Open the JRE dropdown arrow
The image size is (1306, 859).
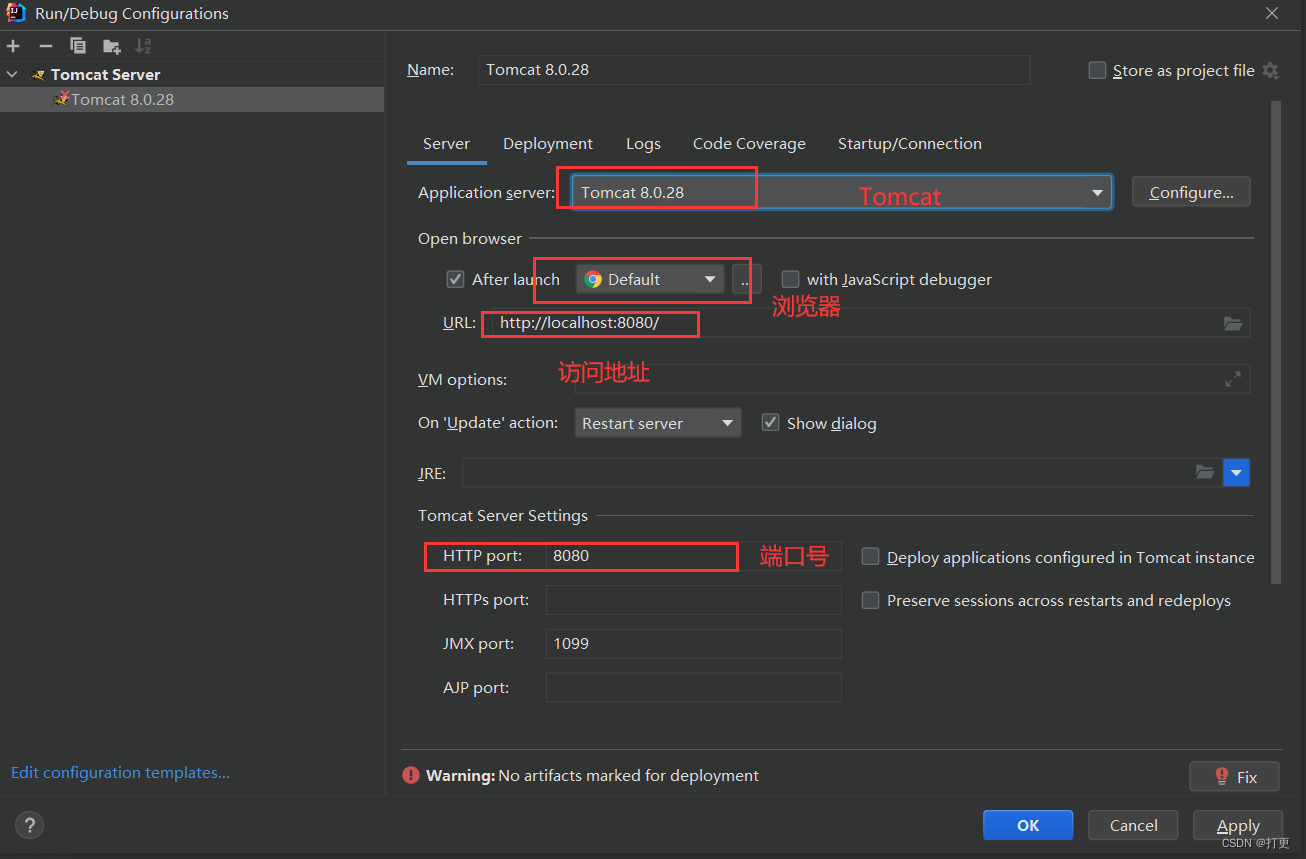click(1236, 472)
